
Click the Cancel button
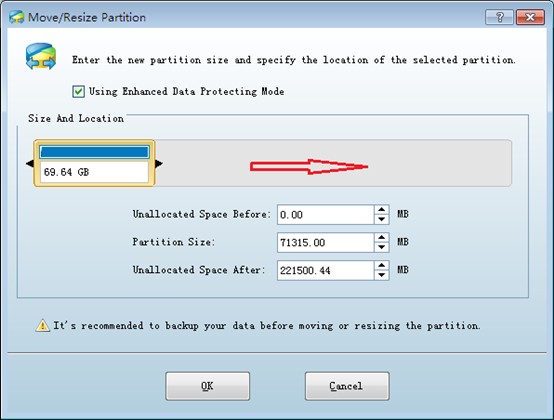pos(347,386)
